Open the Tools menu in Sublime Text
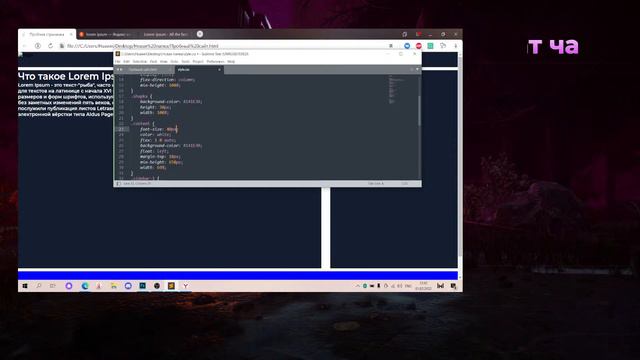The image size is (640, 360). coord(186,62)
